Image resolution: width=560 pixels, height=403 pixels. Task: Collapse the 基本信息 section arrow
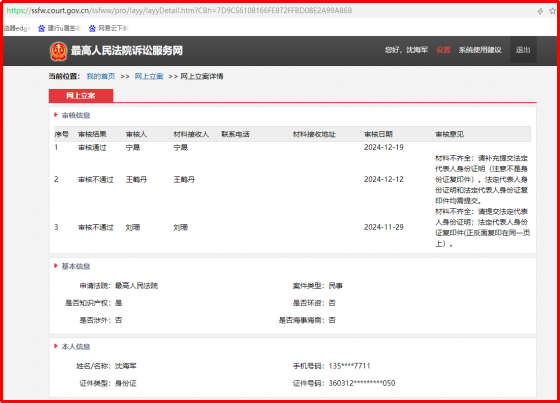(56, 266)
